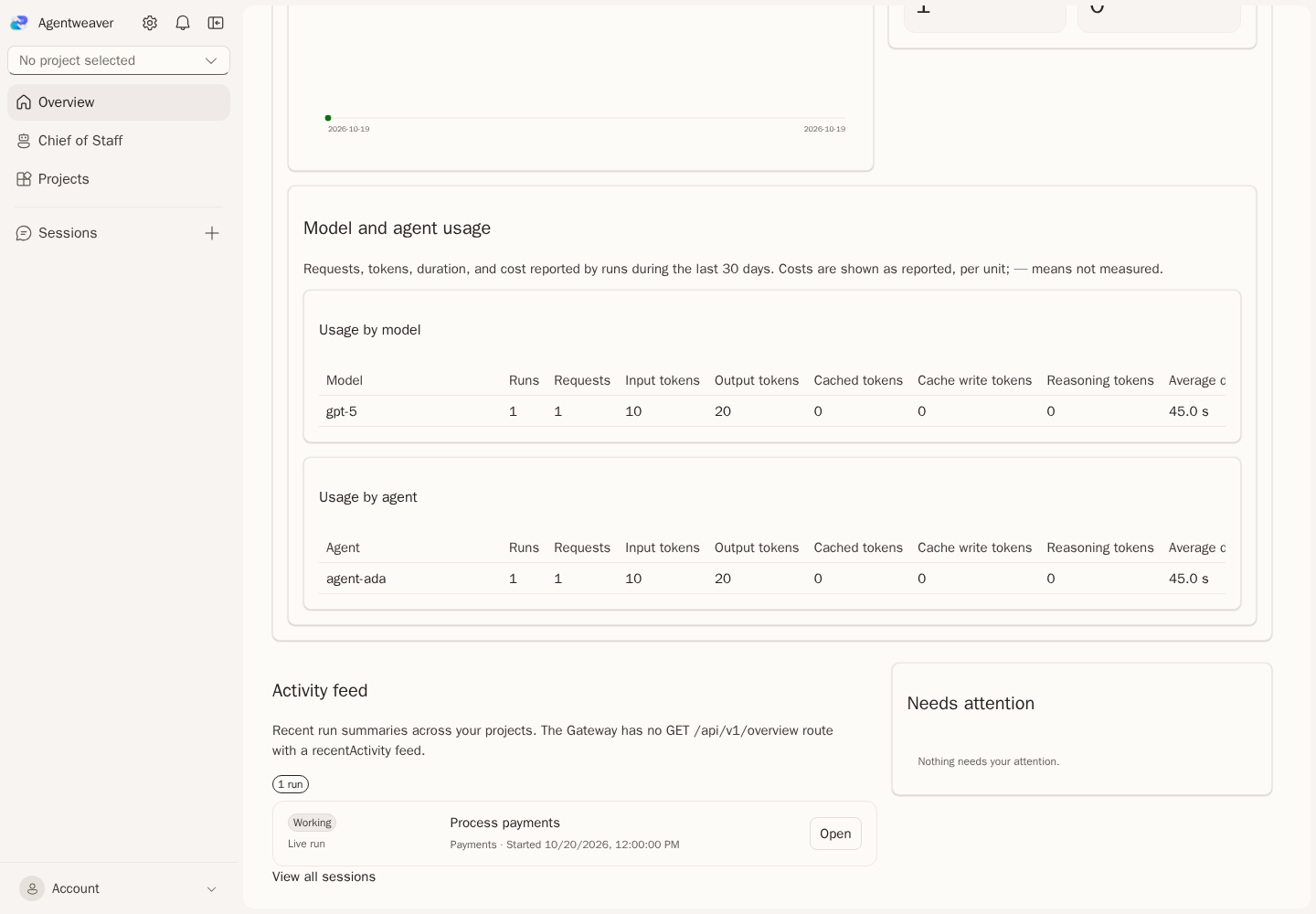Click the Account avatar icon

(x=32, y=888)
